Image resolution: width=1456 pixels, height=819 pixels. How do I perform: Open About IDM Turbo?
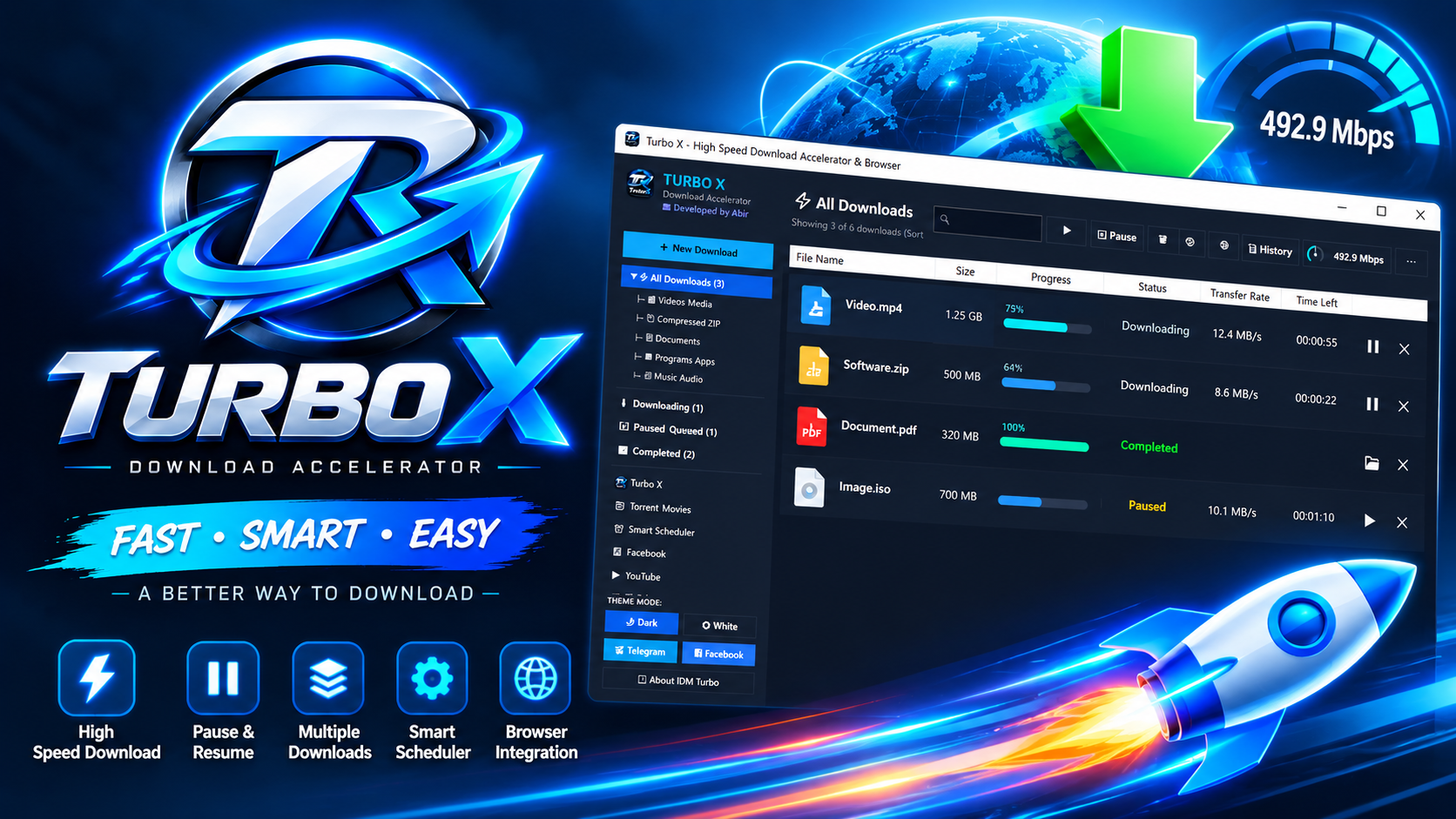click(678, 681)
